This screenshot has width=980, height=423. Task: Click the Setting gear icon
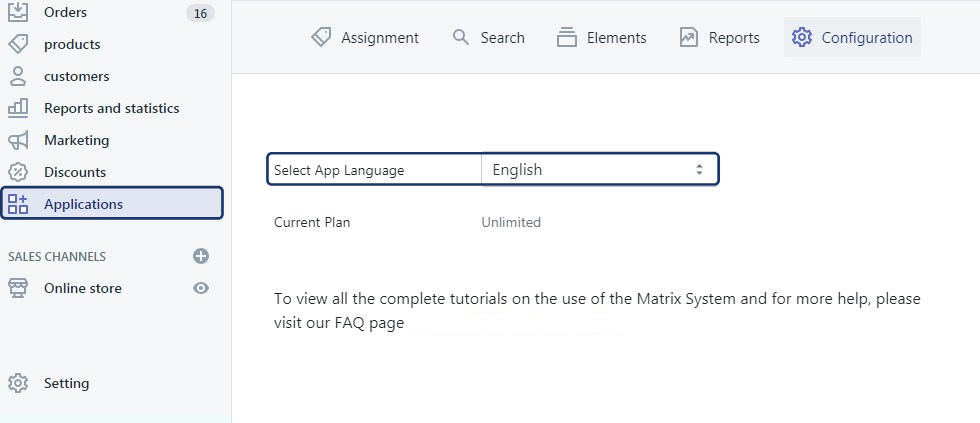point(18,383)
